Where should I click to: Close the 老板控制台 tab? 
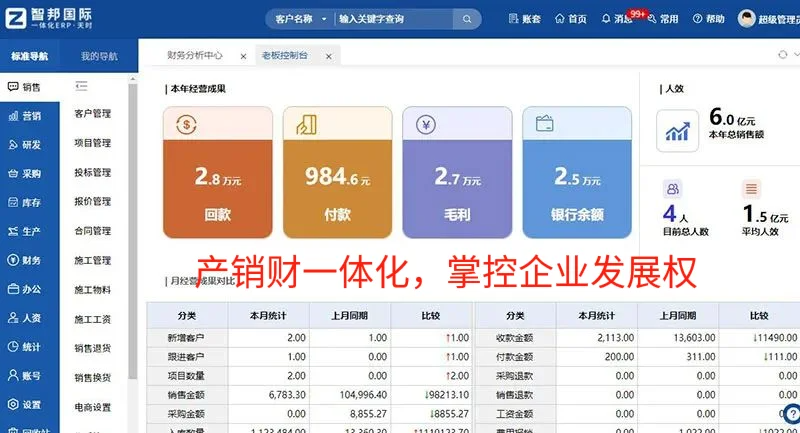coord(329,57)
